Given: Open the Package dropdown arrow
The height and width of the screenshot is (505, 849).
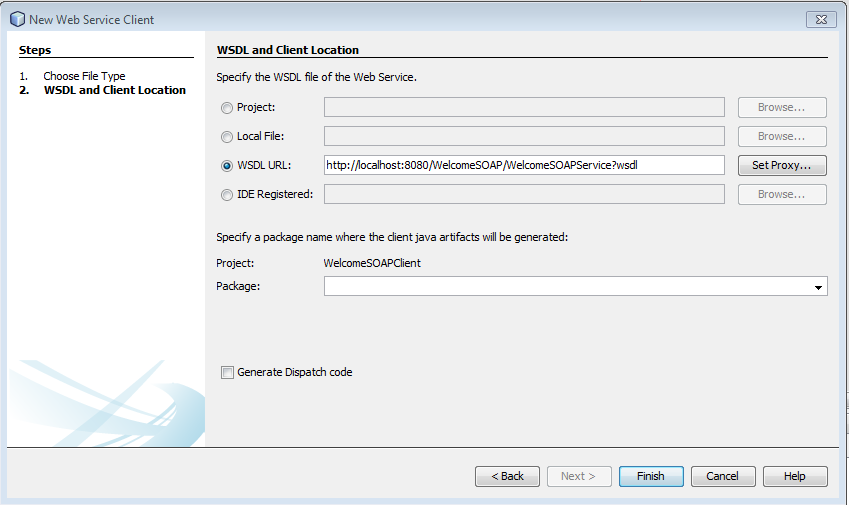Looking at the screenshot, I should point(820,287).
